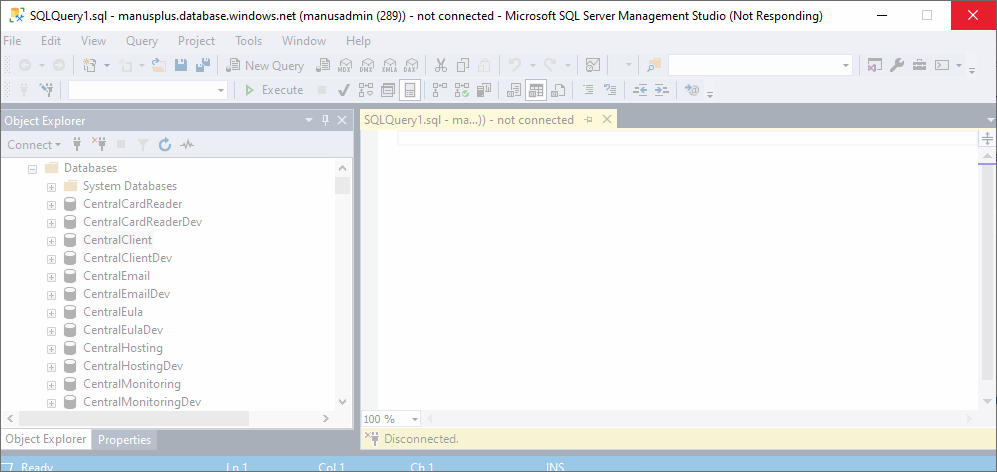Click Display Estimated Execution Plan icon
This screenshot has height=472, width=997.
coord(366,90)
